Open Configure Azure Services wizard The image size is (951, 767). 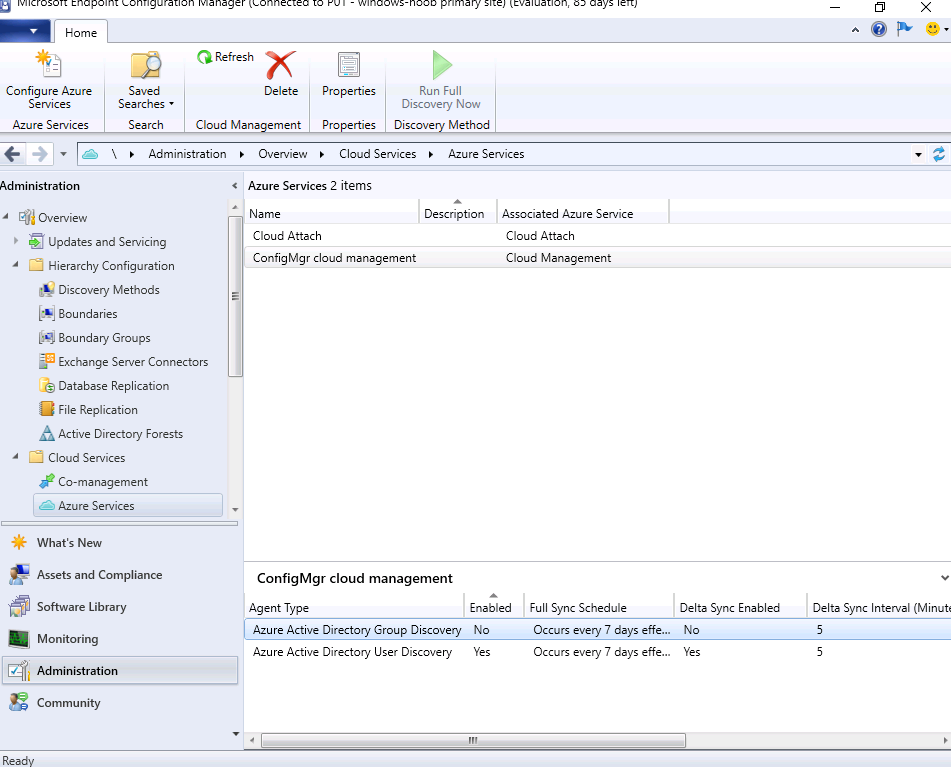coord(49,79)
